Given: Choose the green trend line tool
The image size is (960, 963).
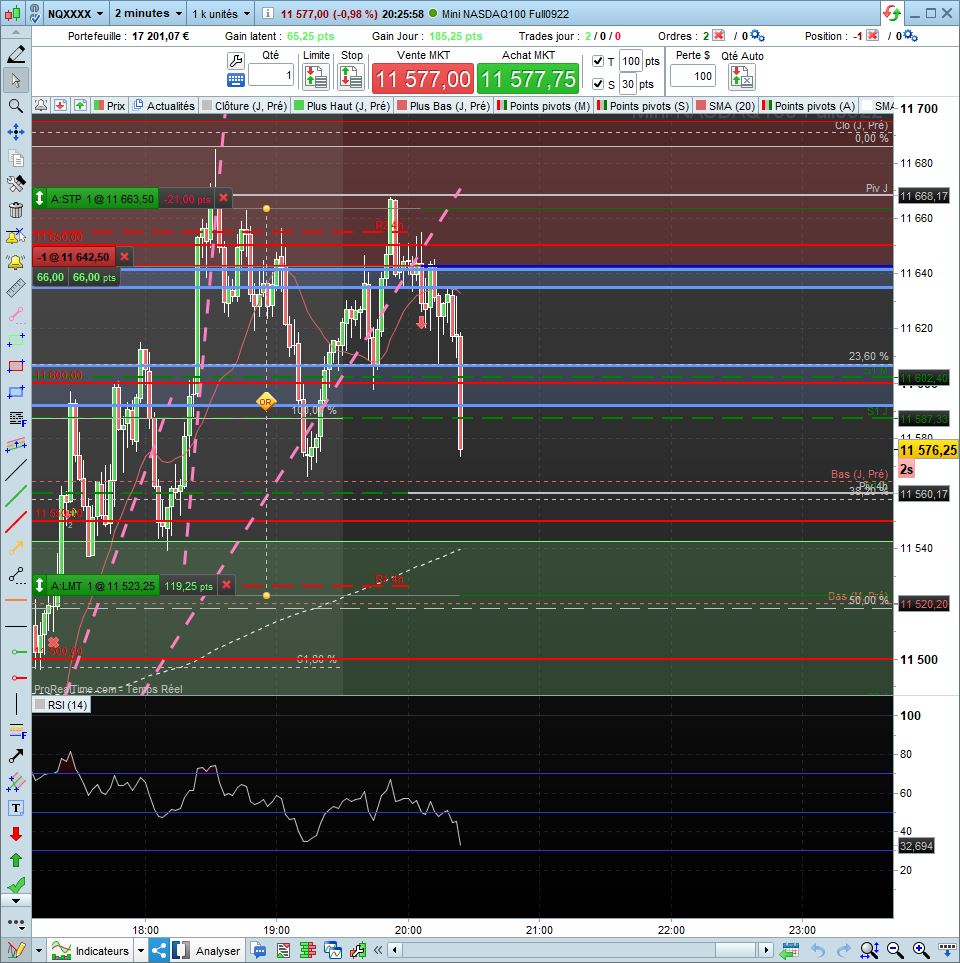Looking at the screenshot, I should pos(16,496).
